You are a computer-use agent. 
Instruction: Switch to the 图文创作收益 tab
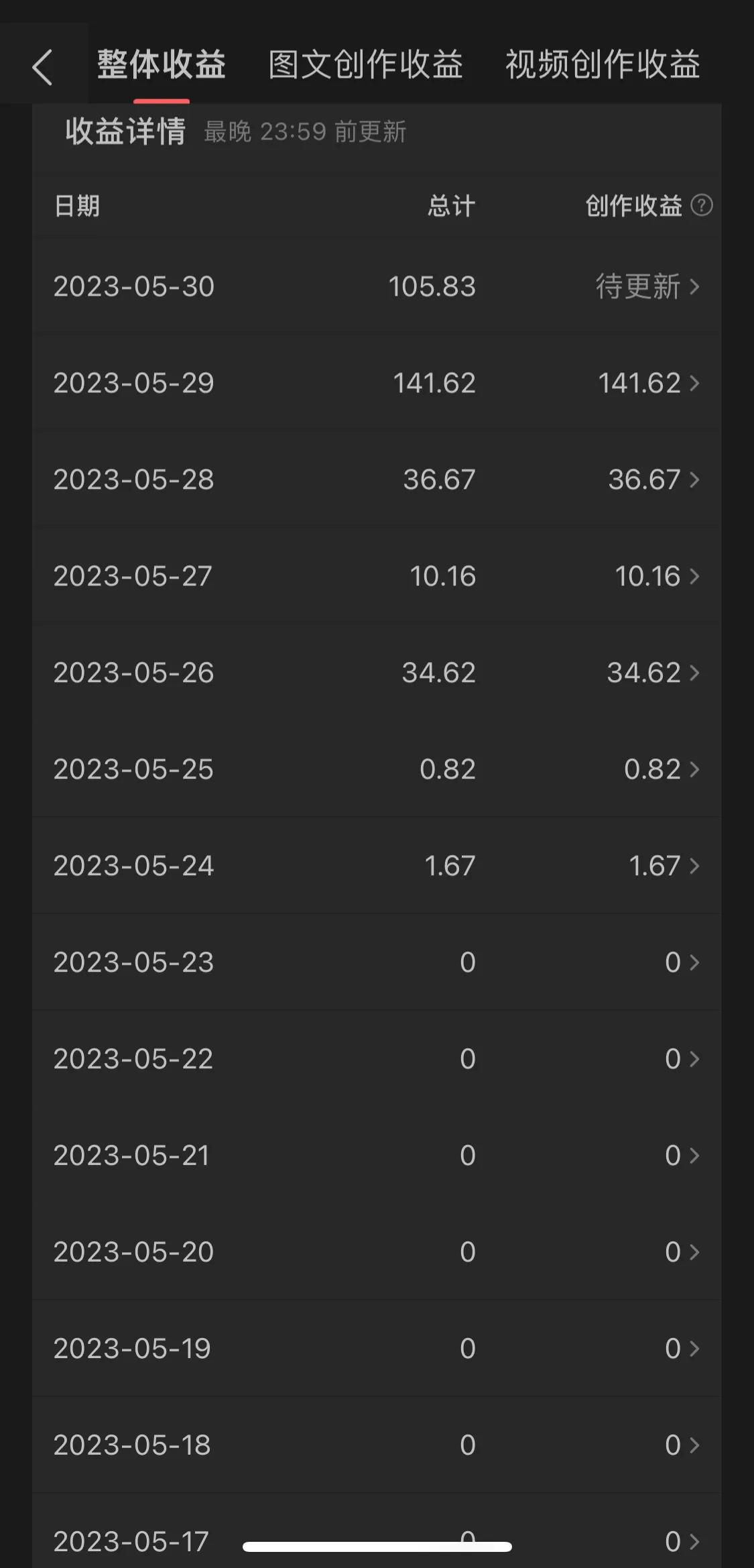[365, 66]
